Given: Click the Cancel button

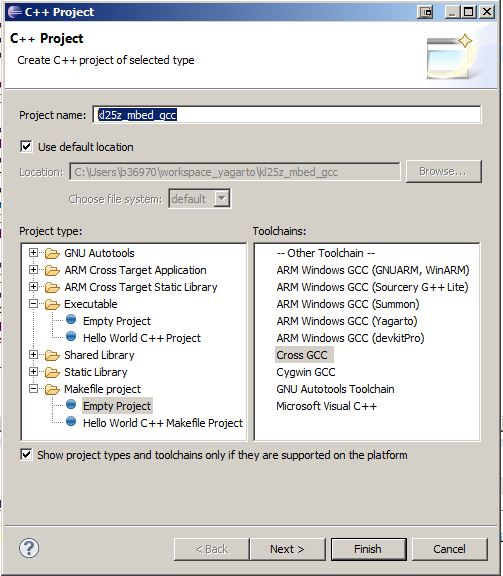Looking at the screenshot, I should 450,549.
